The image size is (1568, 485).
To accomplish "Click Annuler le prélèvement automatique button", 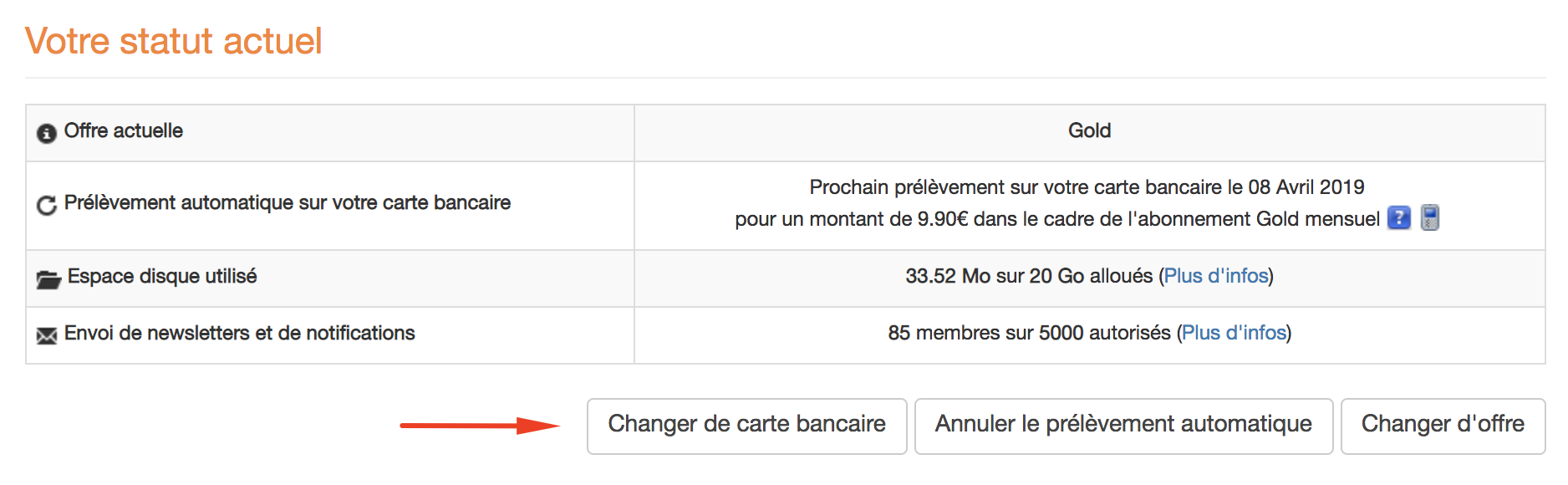I will click(1123, 426).
